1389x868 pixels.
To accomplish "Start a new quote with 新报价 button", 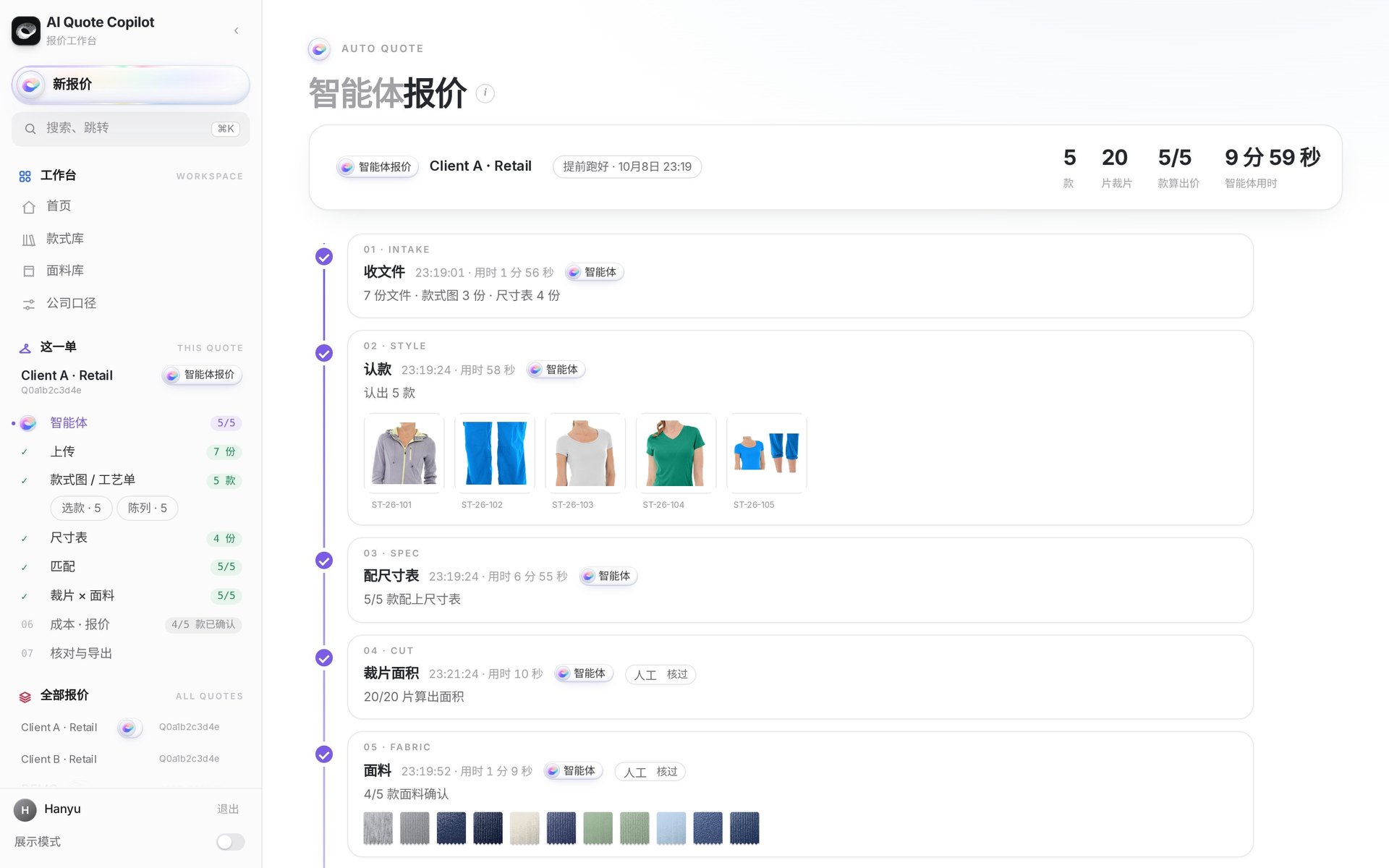I will (x=130, y=85).
